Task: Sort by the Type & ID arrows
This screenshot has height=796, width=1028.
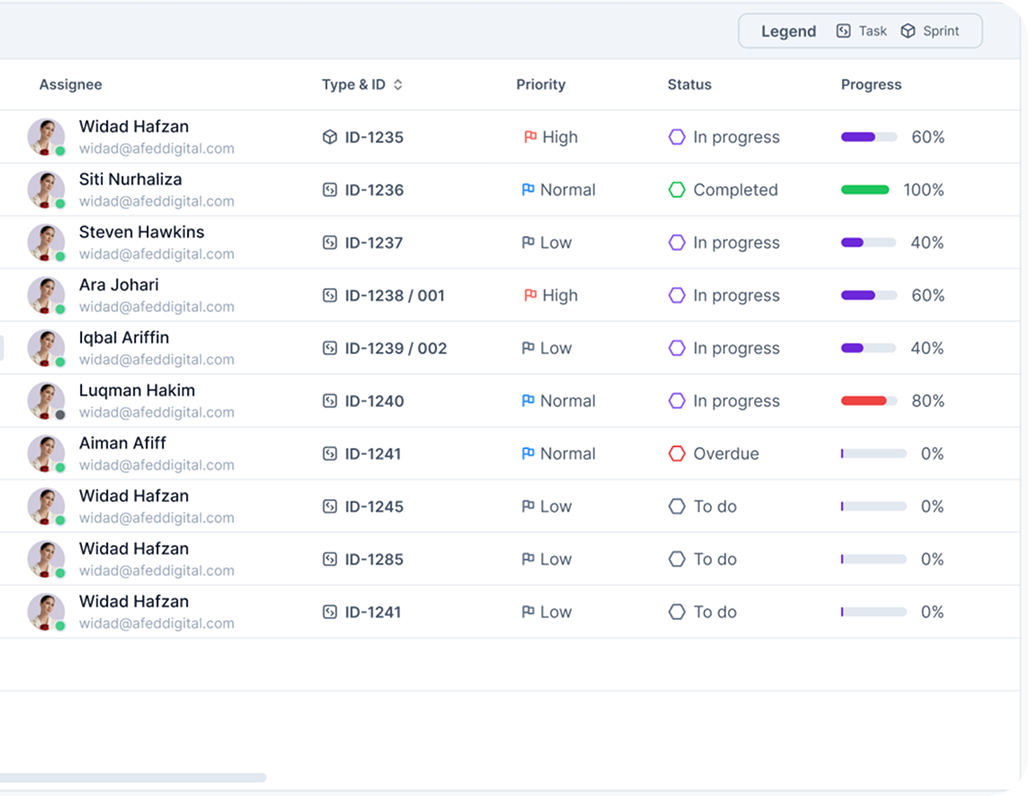Action: (398, 85)
